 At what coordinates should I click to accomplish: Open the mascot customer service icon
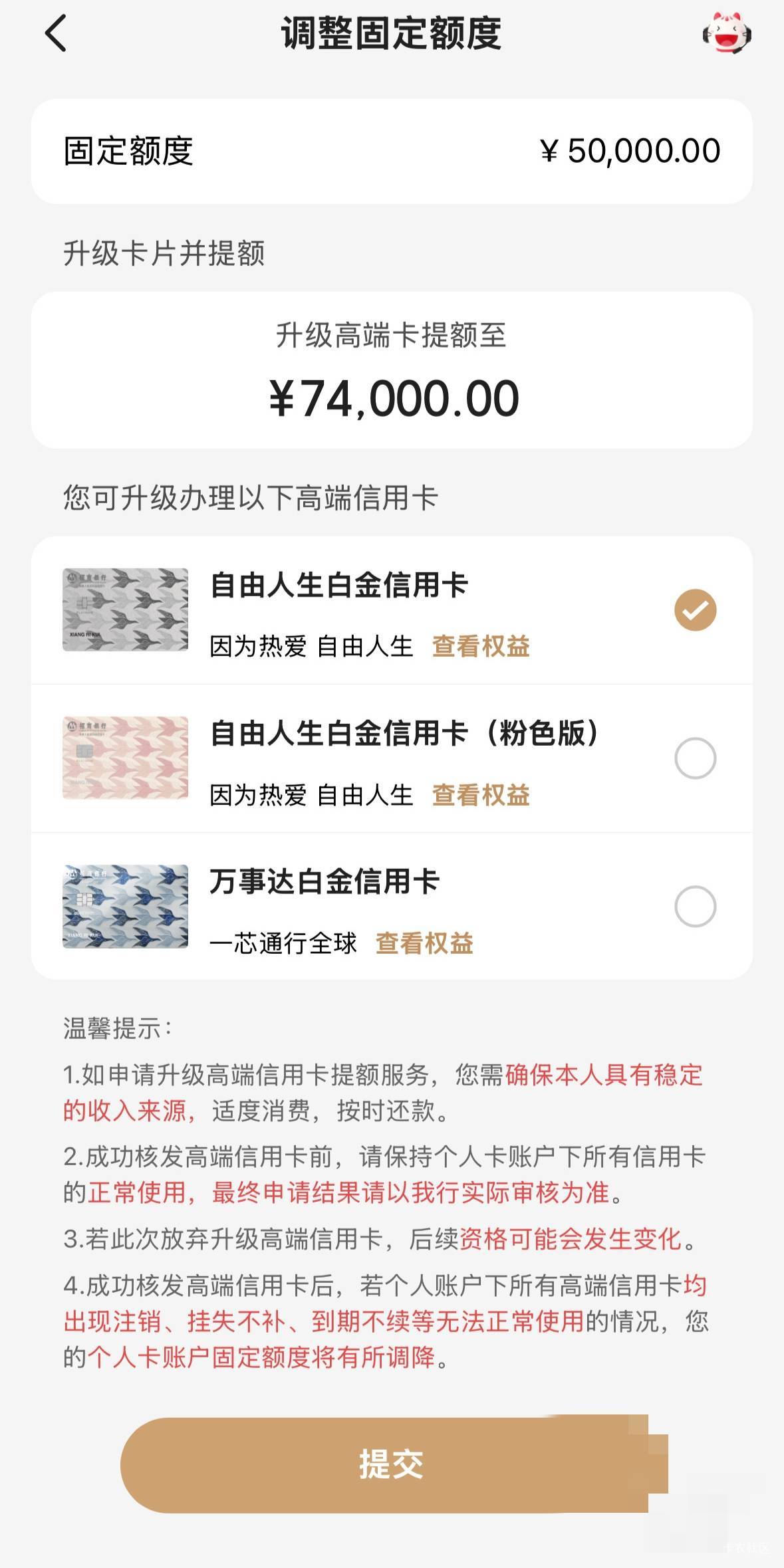727,33
